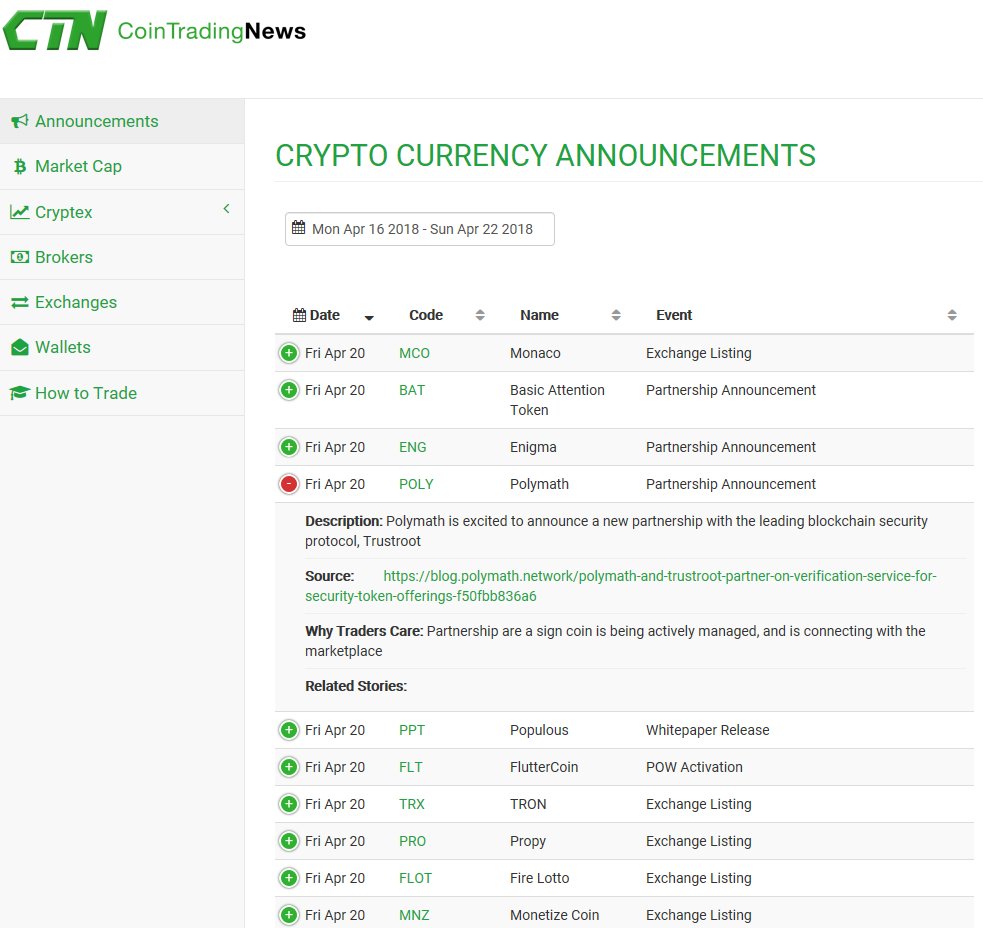This screenshot has width=983, height=928.
Task: Sort table by Code column
Action: 480,315
